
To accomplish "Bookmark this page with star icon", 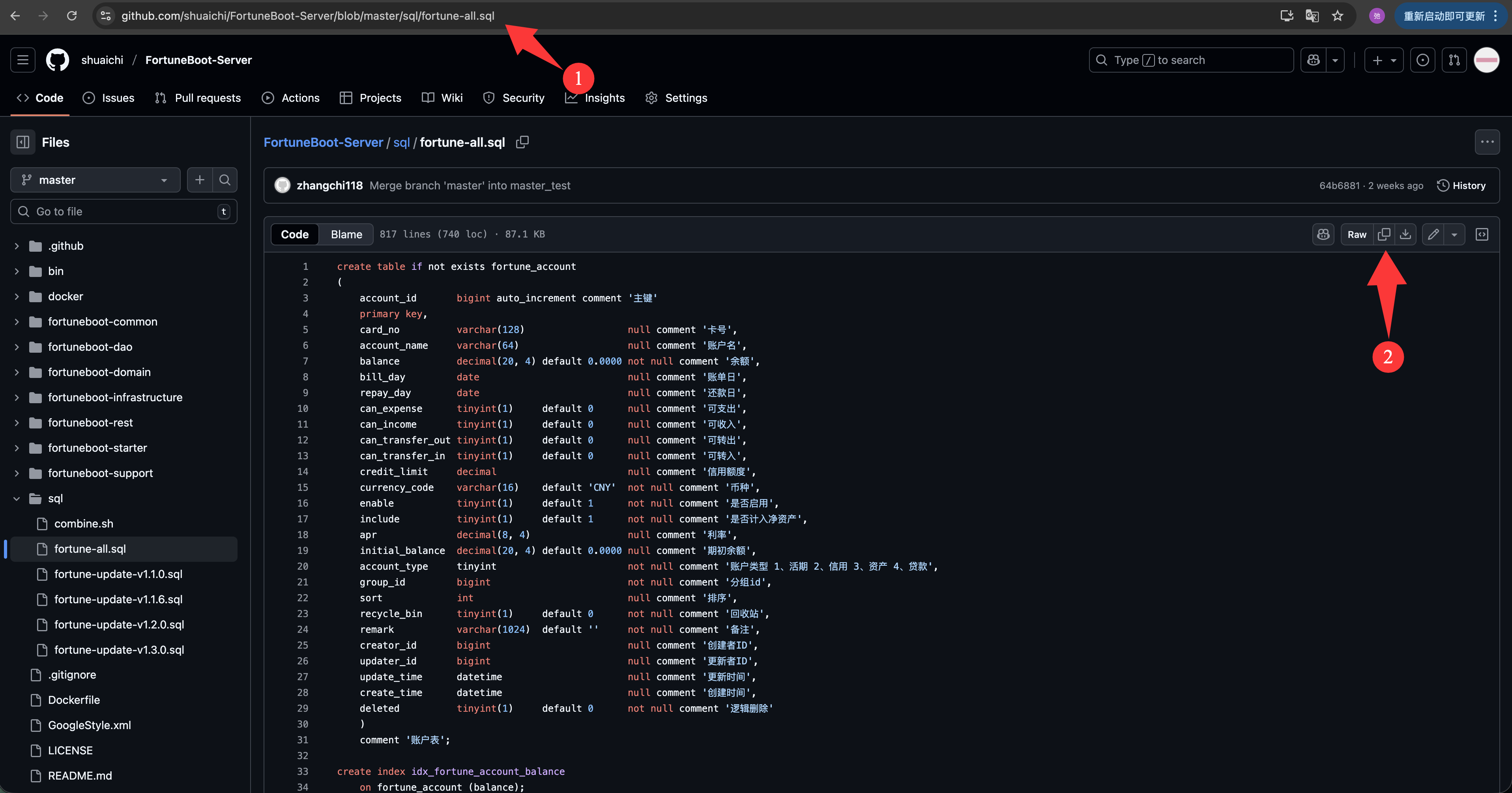I will pos(1338,16).
